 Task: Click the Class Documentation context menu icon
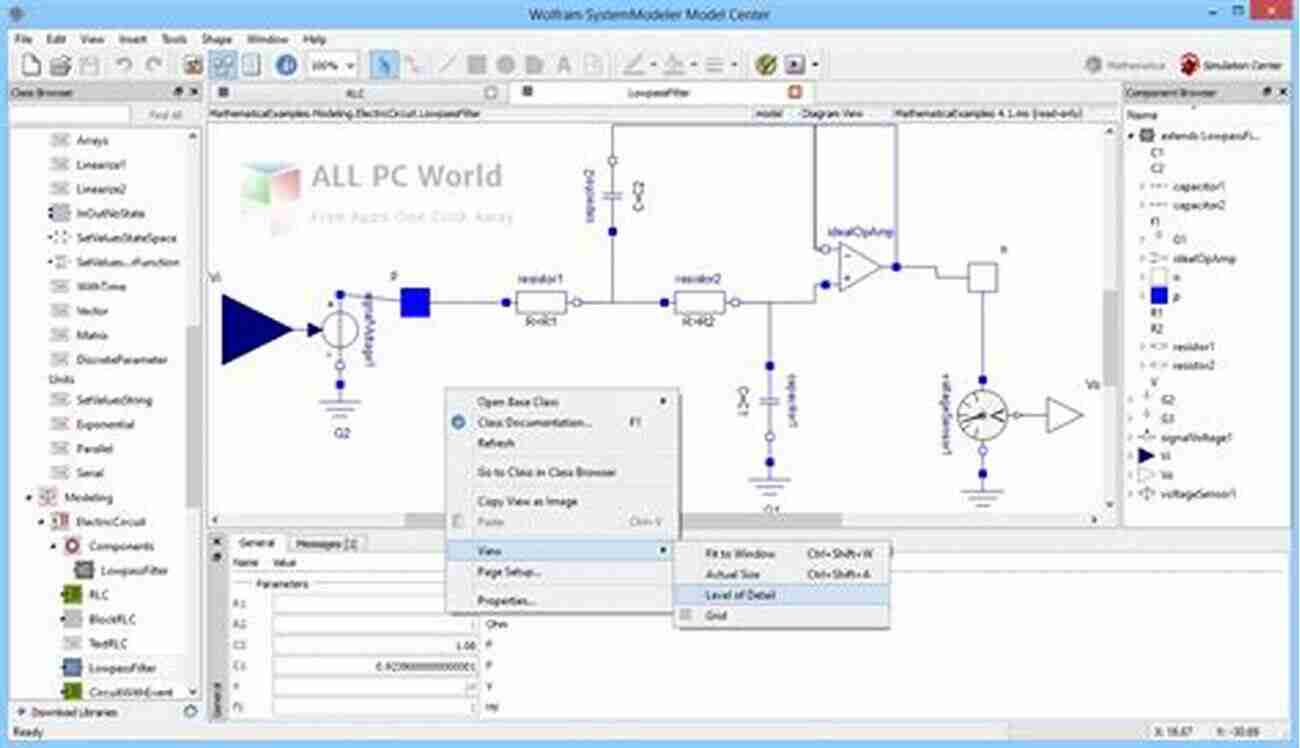(x=459, y=423)
